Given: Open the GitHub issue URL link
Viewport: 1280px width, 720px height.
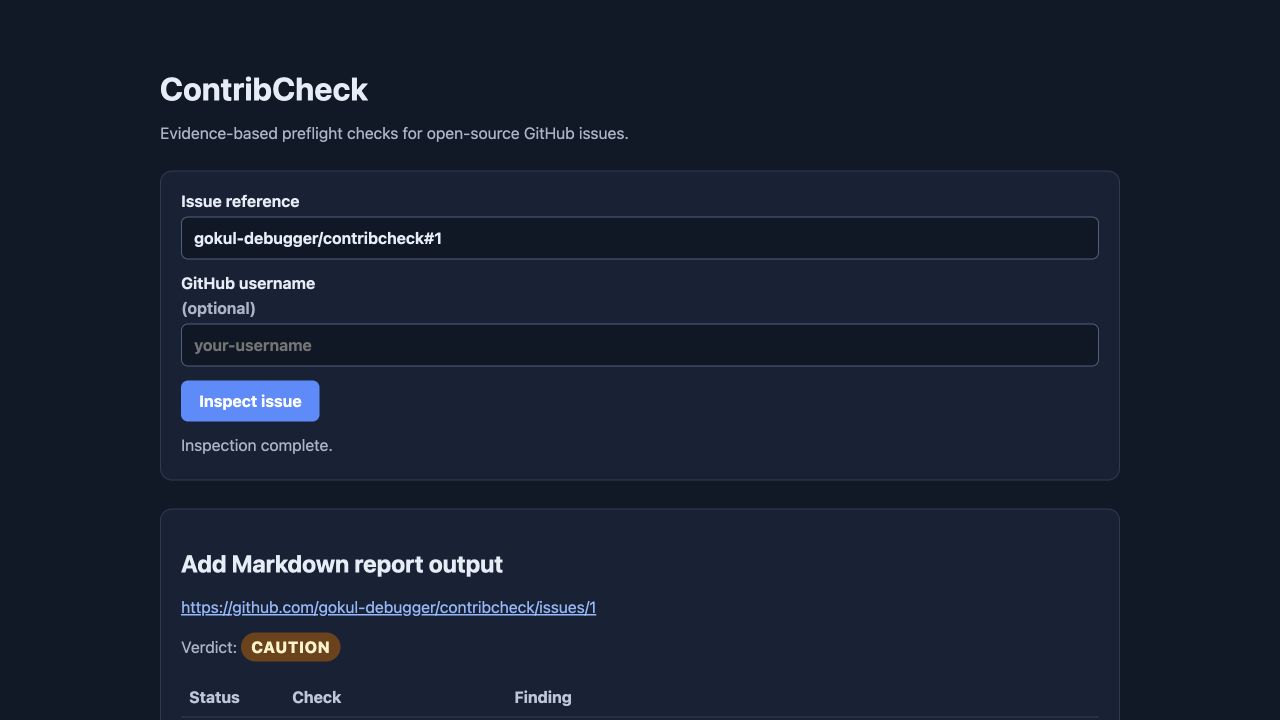Looking at the screenshot, I should (388, 607).
